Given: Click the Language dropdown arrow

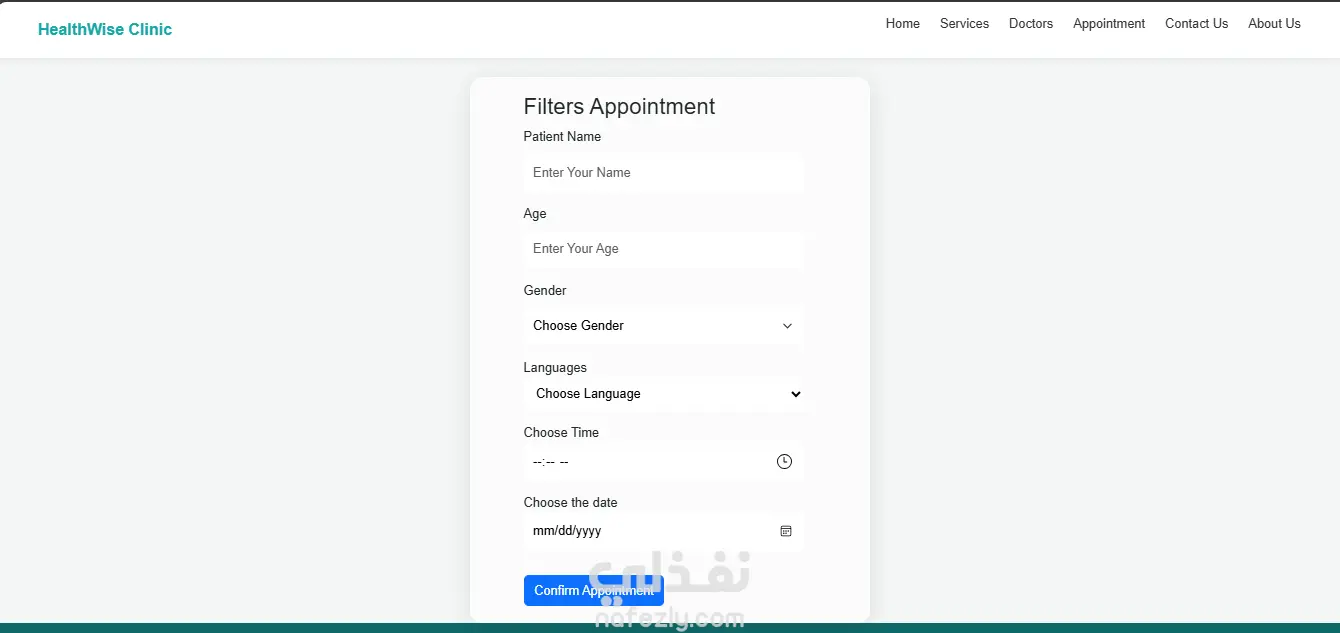Looking at the screenshot, I should pos(796,394).
